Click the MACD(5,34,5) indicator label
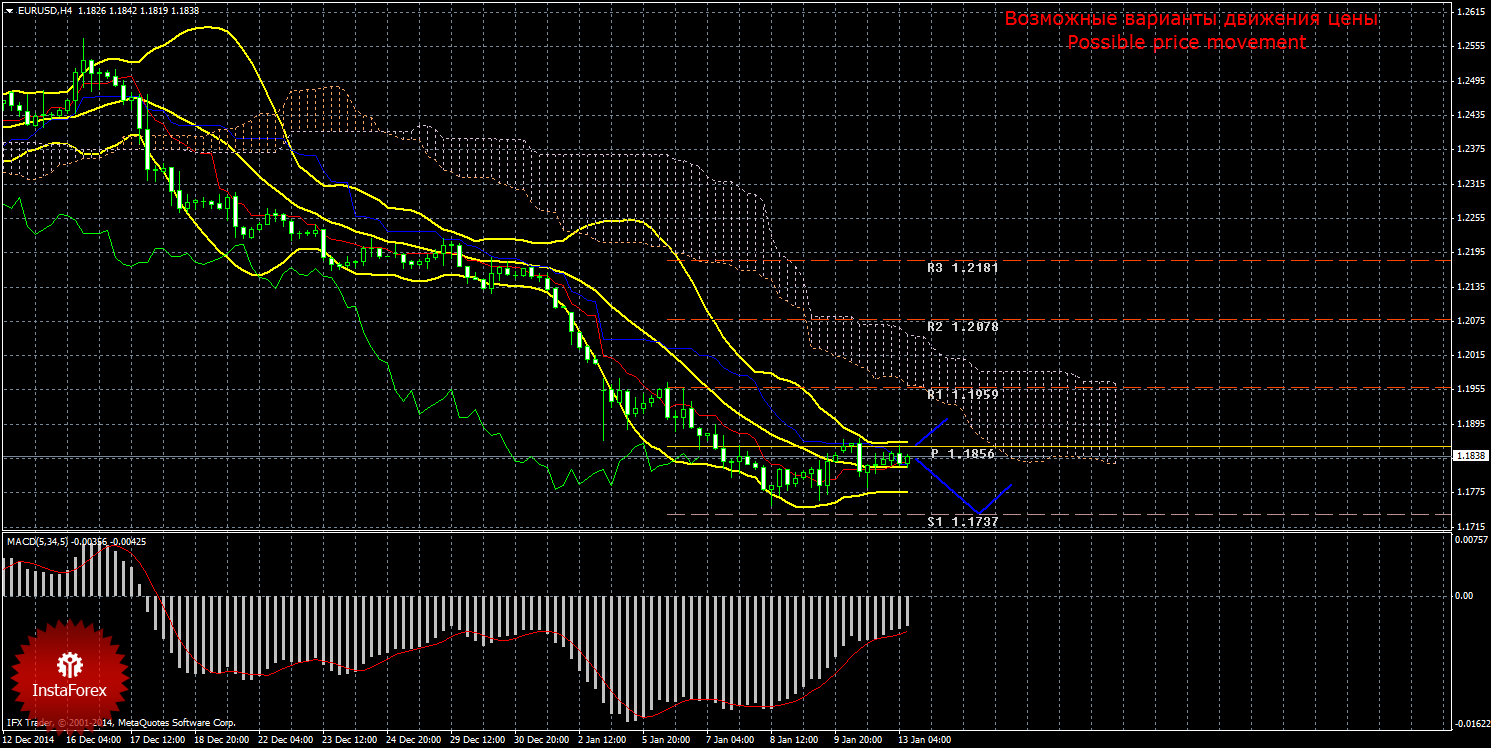Viewport: 1491px width, 748px height. (x=40, y=541)
